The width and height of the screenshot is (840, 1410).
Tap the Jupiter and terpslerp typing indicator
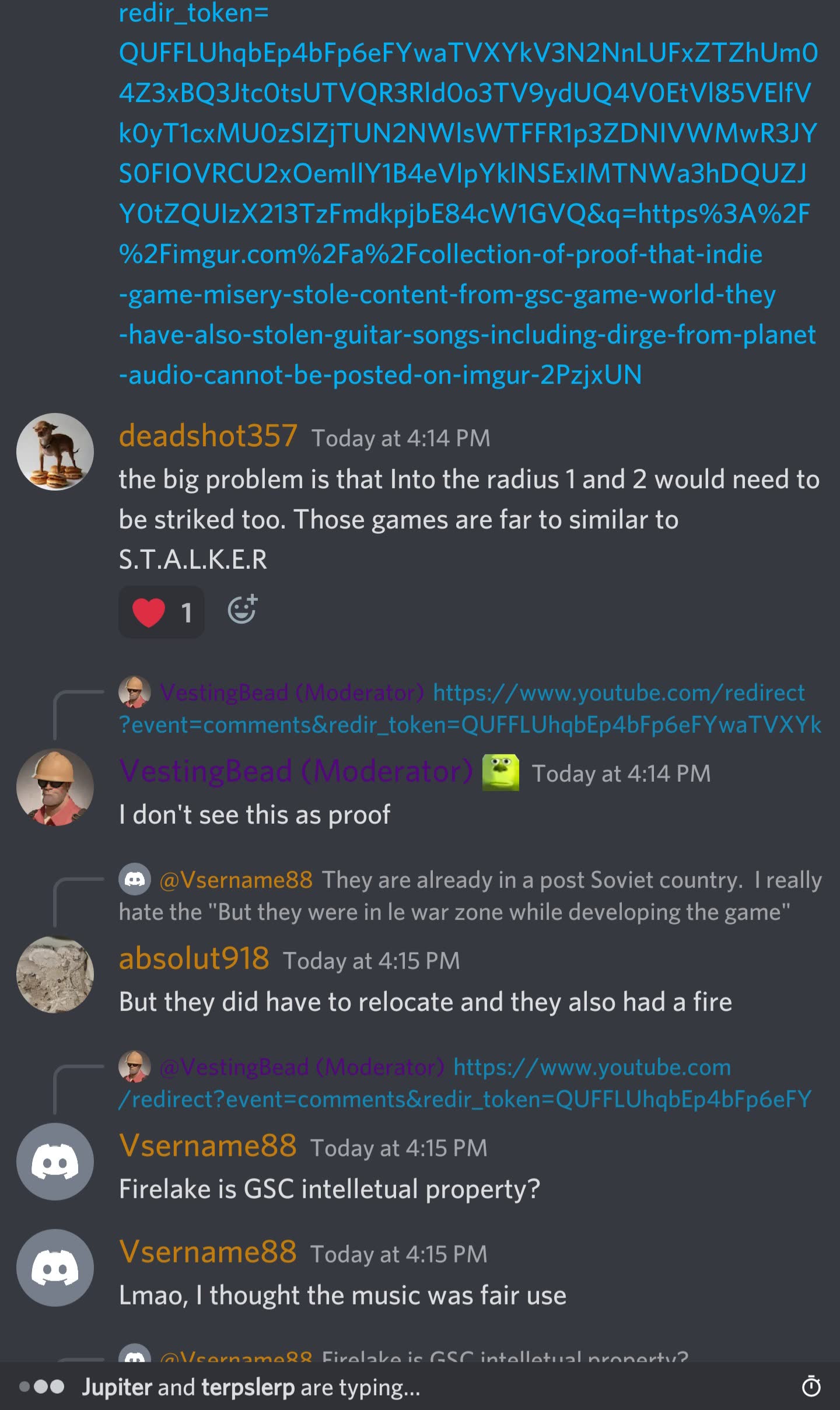251,1387
